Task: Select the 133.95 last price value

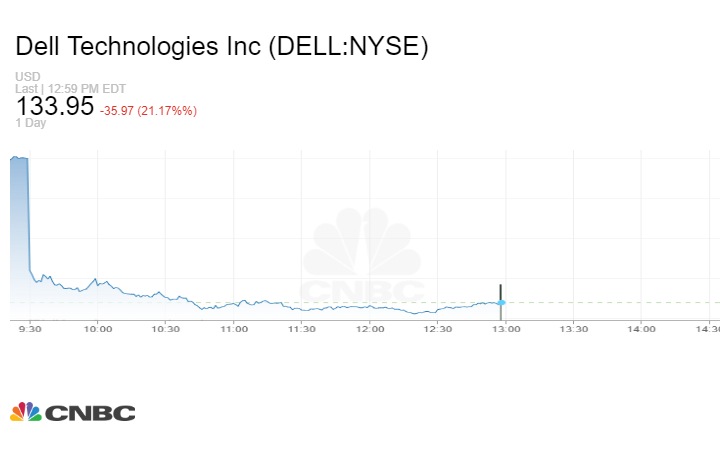Action: 55,107
